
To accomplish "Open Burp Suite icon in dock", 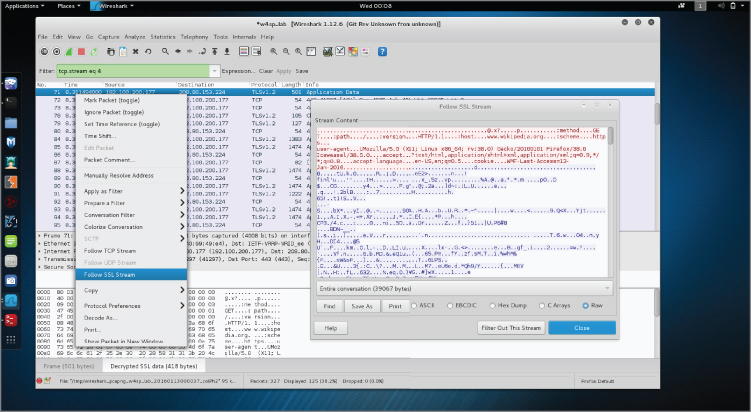I will click(x=11, y=182).
